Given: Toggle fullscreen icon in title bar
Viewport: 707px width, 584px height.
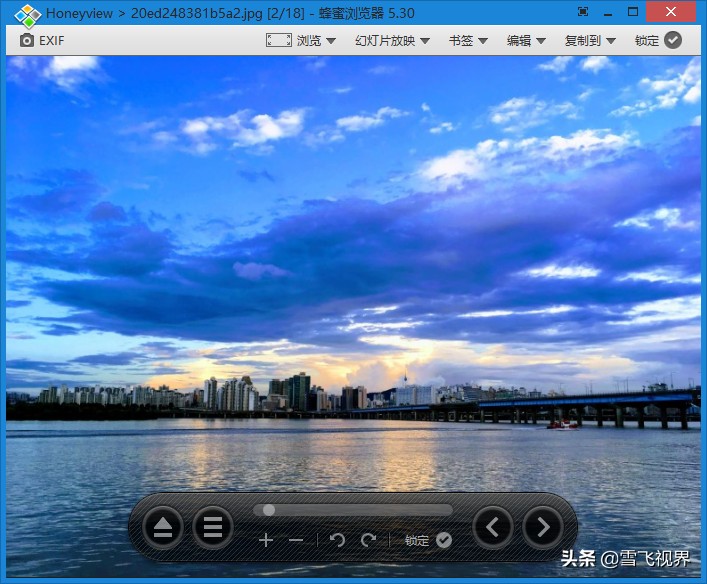Looking at the screenshot, I should click(583, 12).
